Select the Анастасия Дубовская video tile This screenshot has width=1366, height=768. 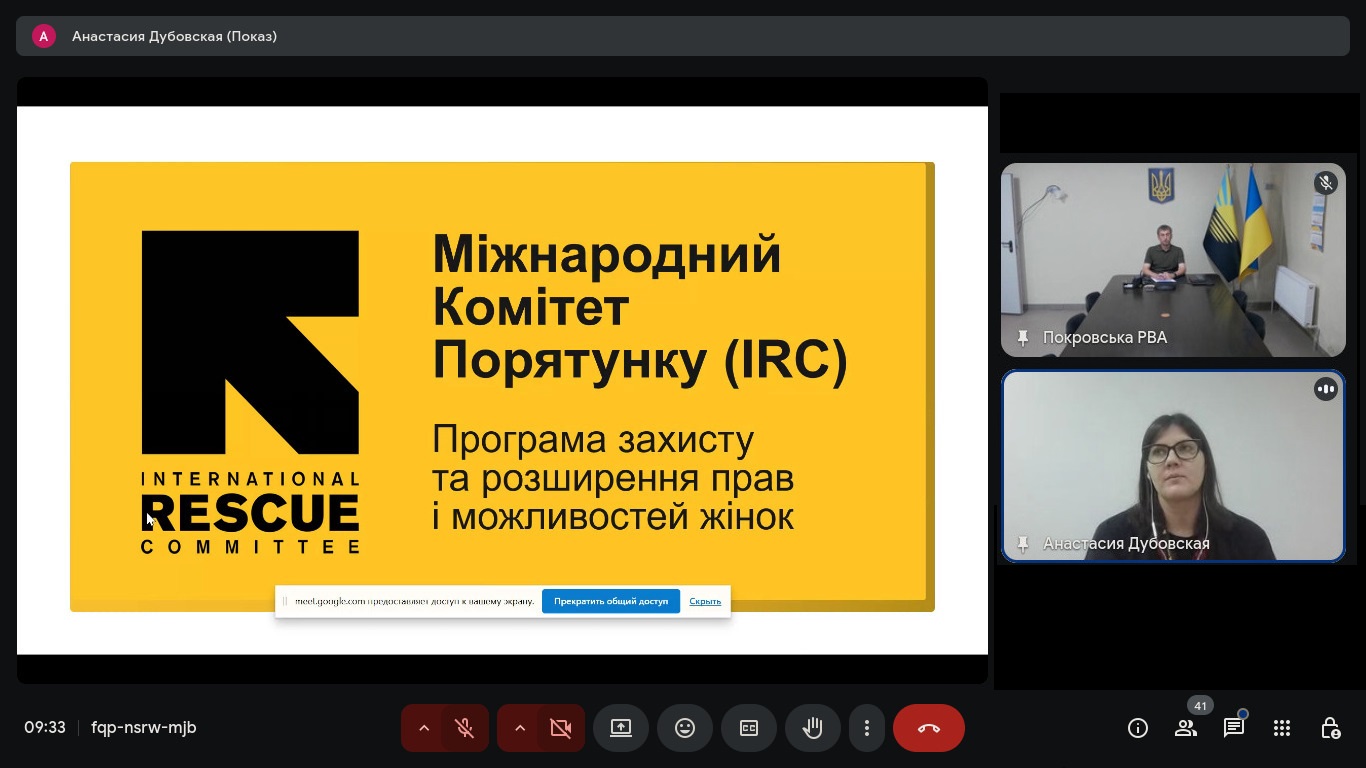pyautogui.click(x=1173, y=466)
